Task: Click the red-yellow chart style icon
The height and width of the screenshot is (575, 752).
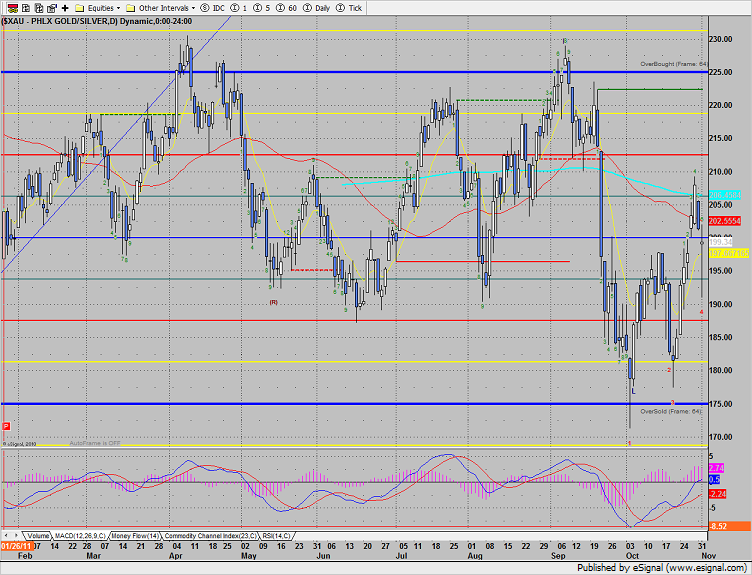Action: (x=13, y=8)
